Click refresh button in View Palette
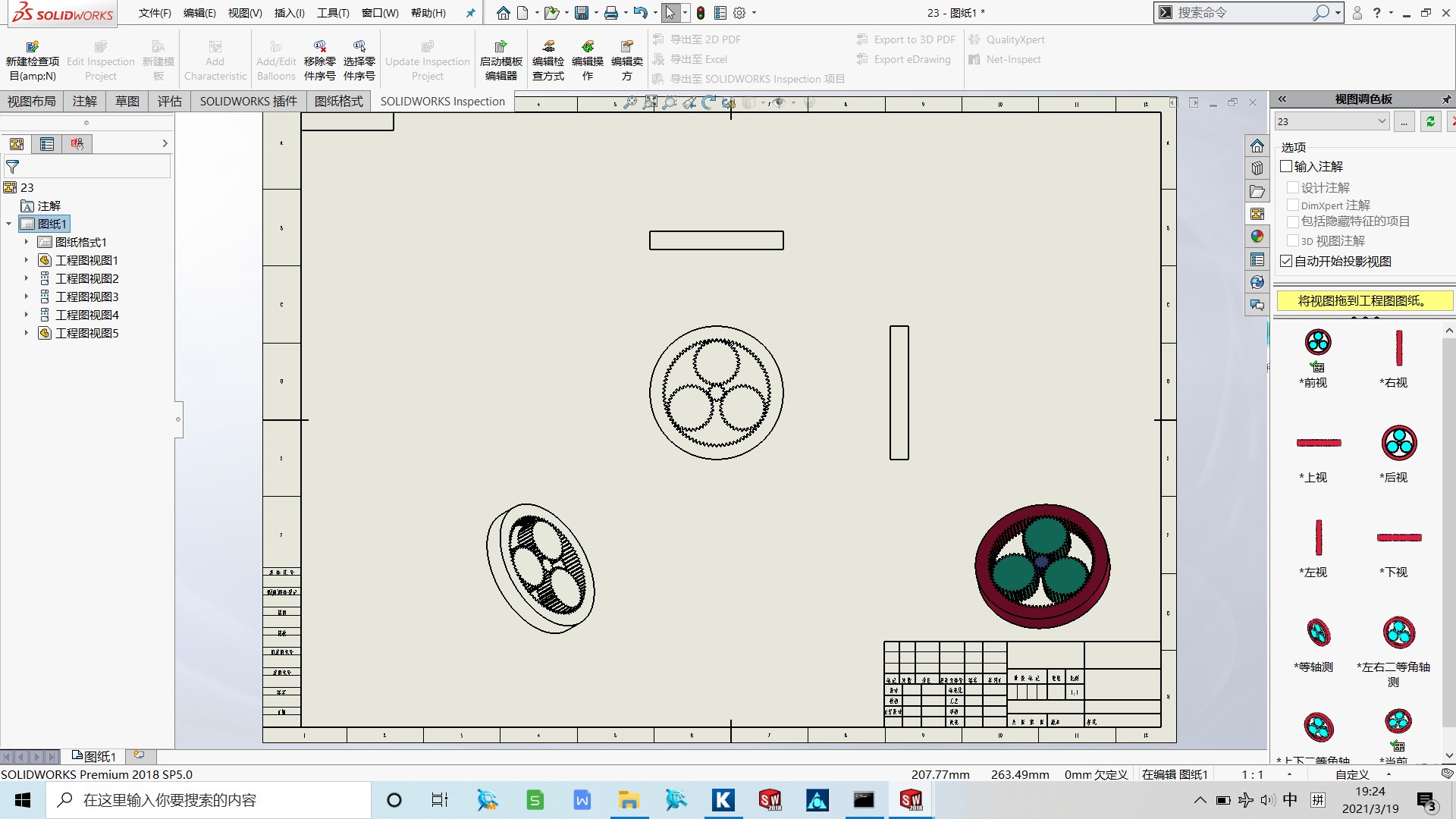This screenshot has width=1456, height=819. pyautogui.click(x=1430, y=121)
